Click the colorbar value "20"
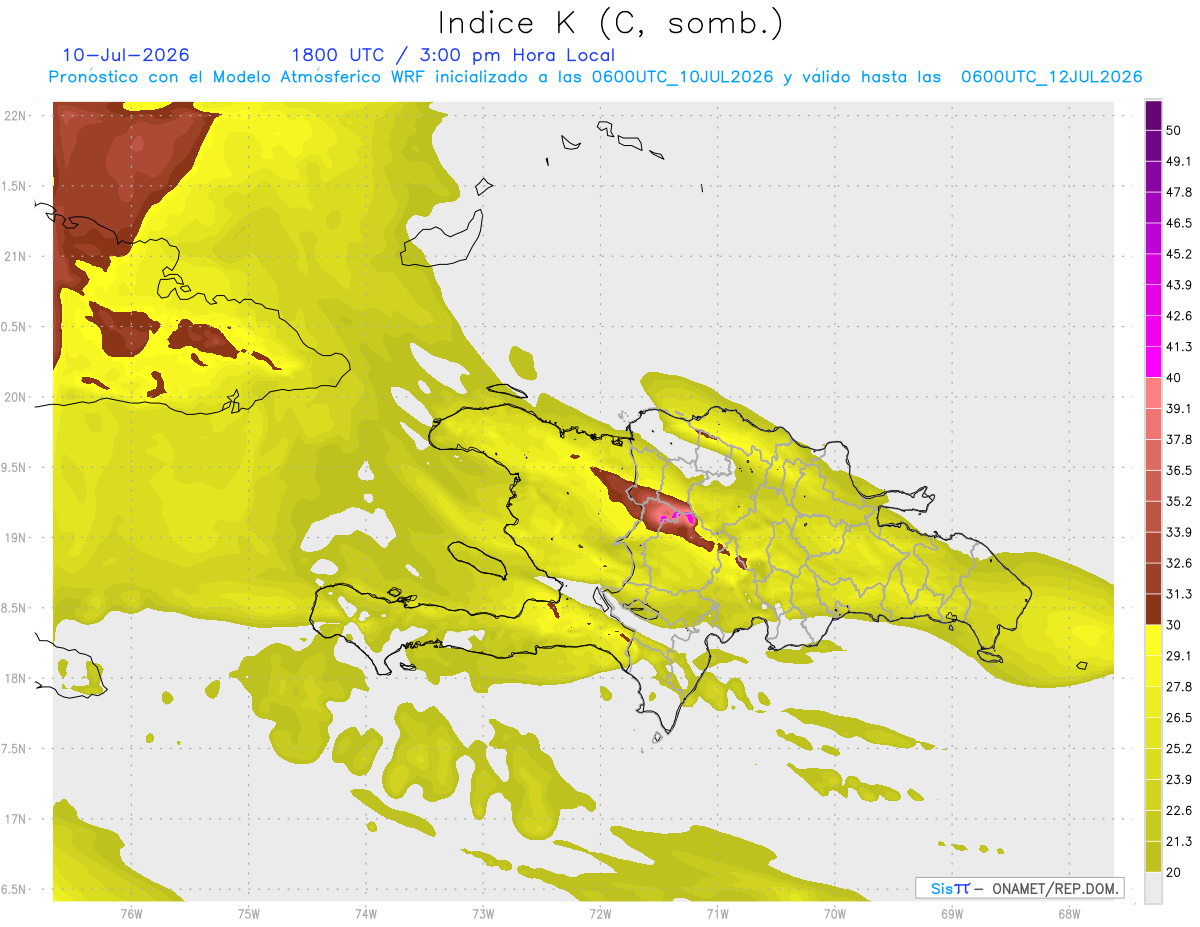 coord(1174,872)
